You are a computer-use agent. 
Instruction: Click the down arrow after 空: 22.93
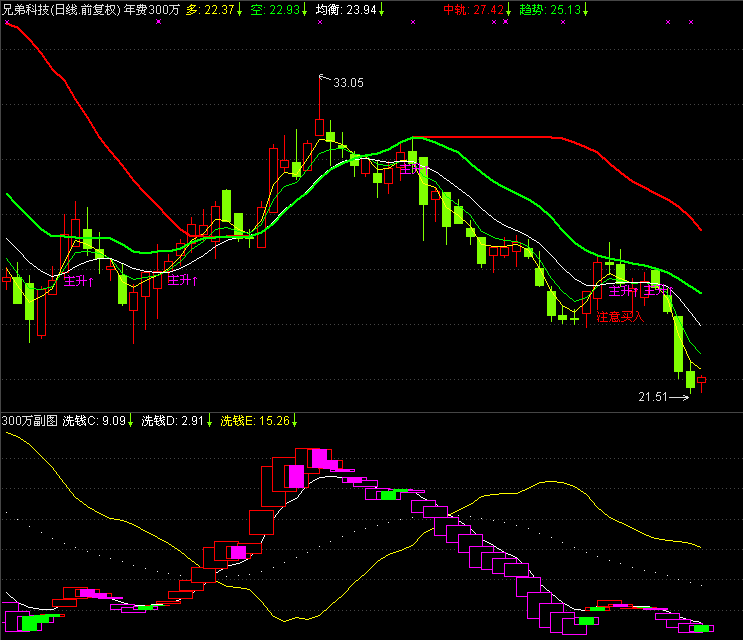[x=304, y=9]
